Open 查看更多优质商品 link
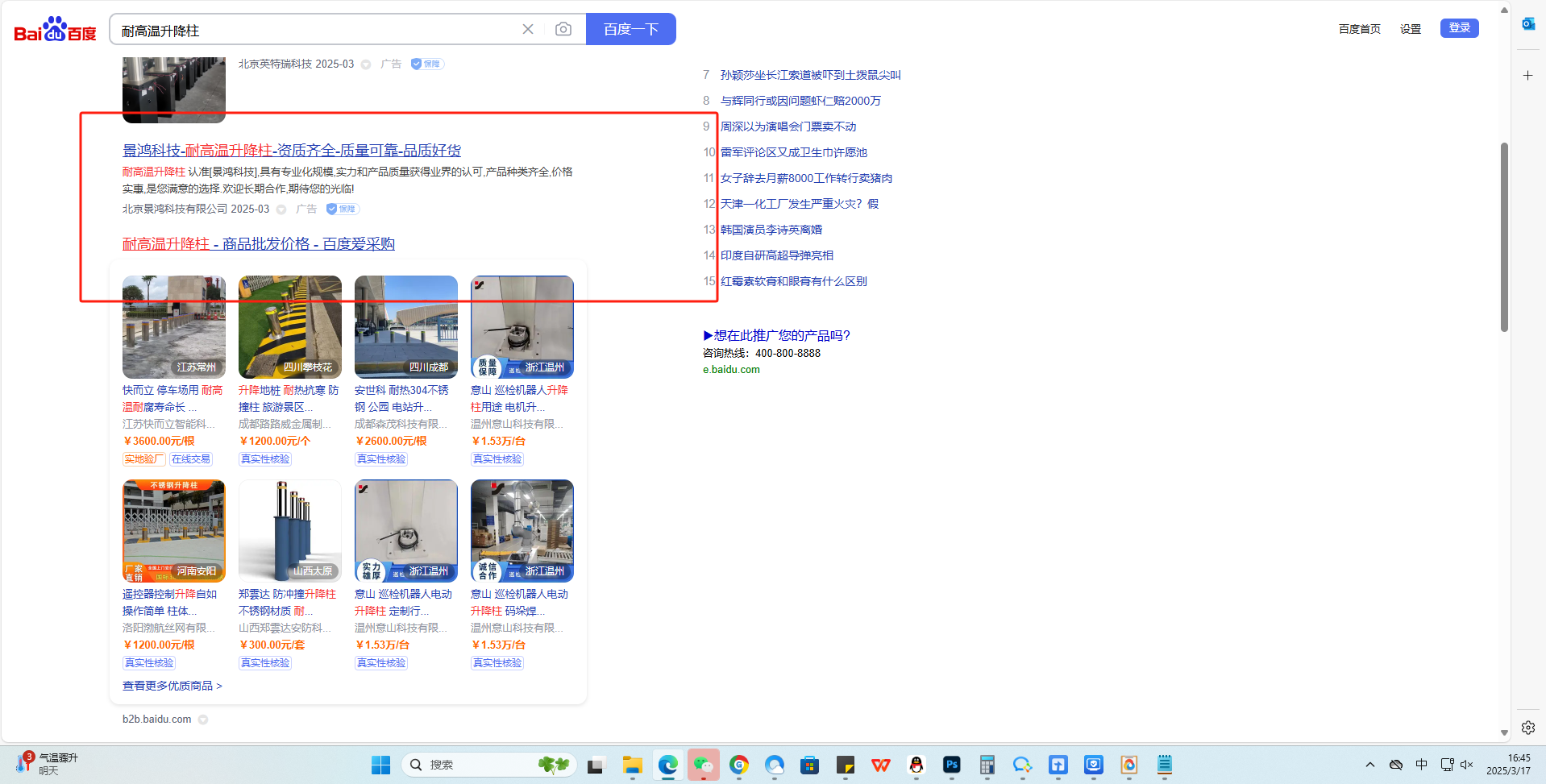 172,686
